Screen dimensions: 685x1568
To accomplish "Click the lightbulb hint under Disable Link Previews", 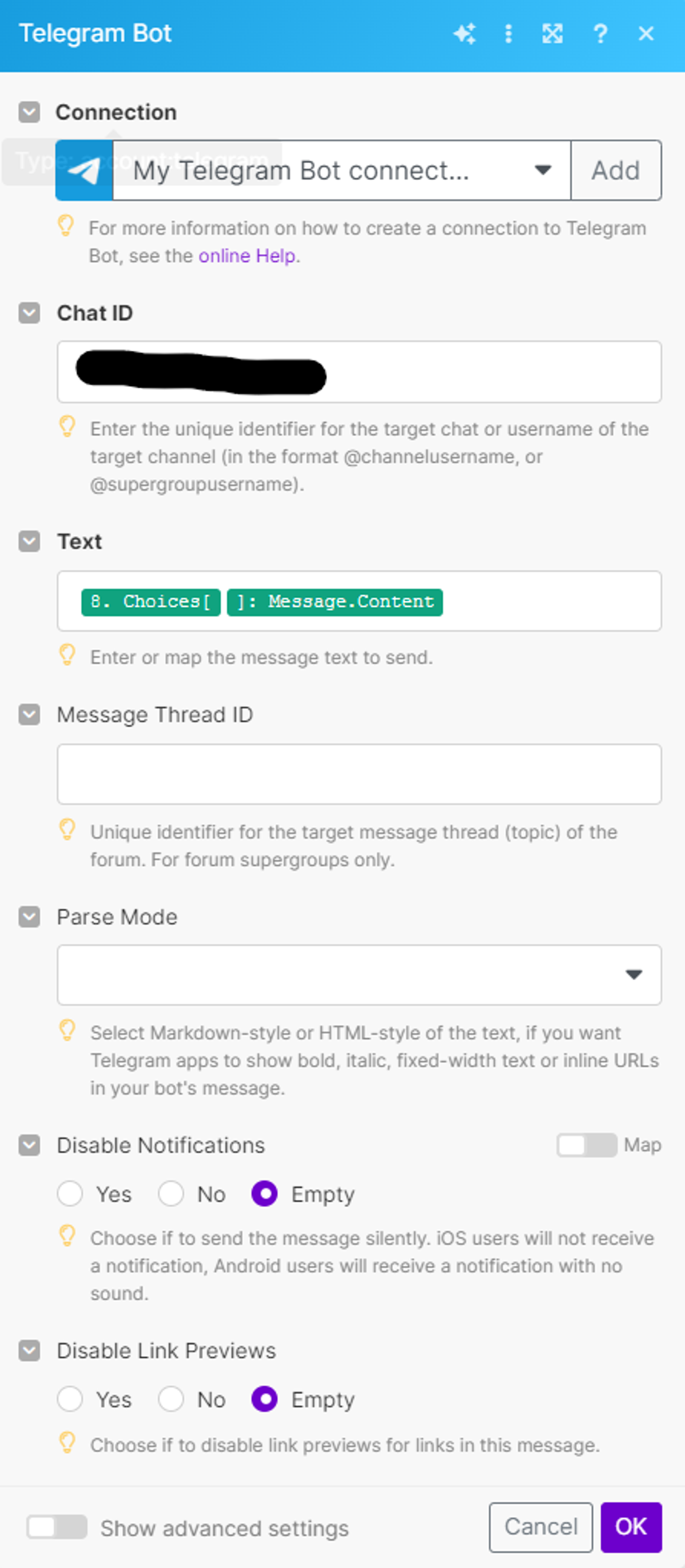I will coord(67,1443).
